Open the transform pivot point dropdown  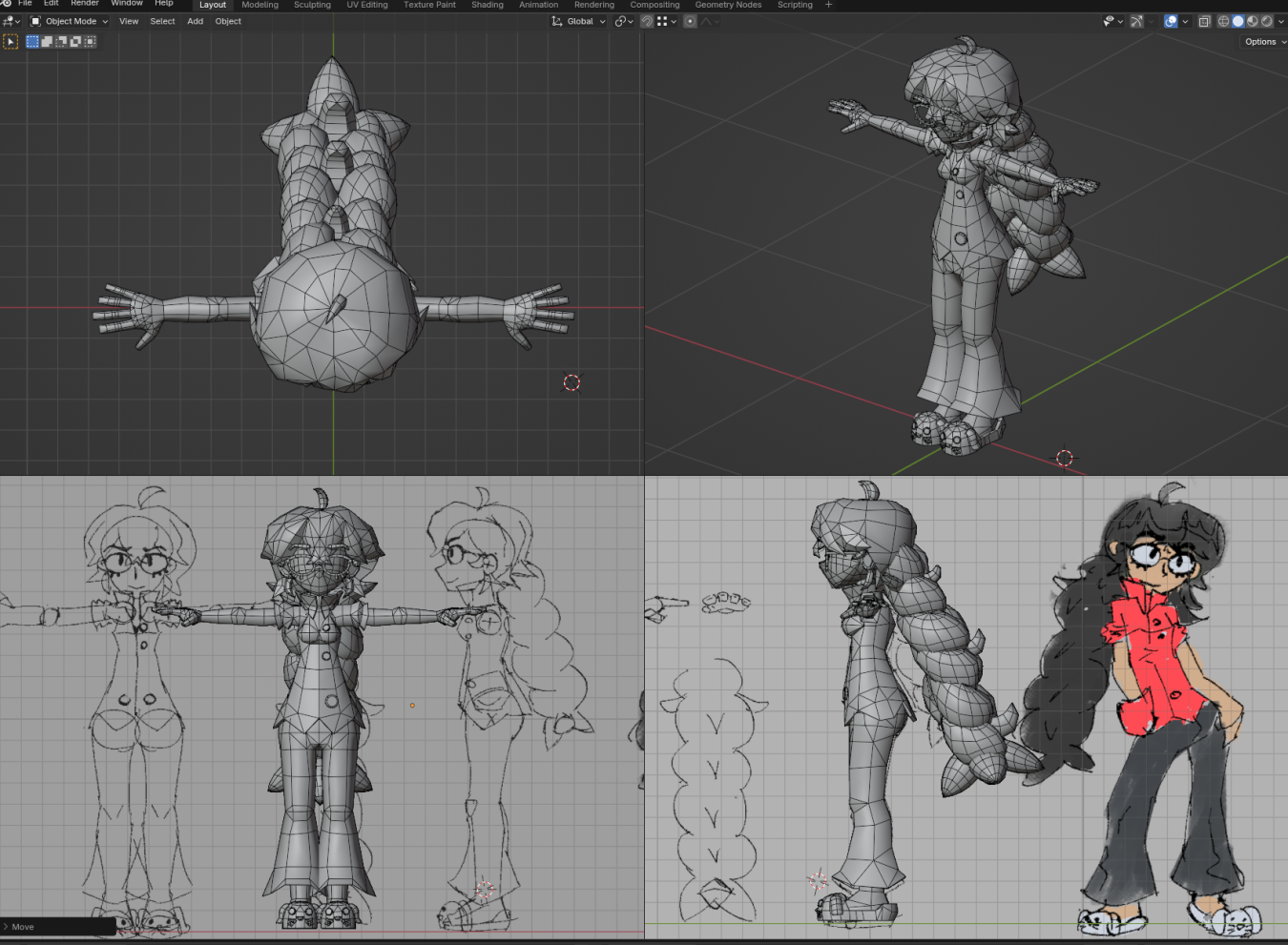point(624,21)
